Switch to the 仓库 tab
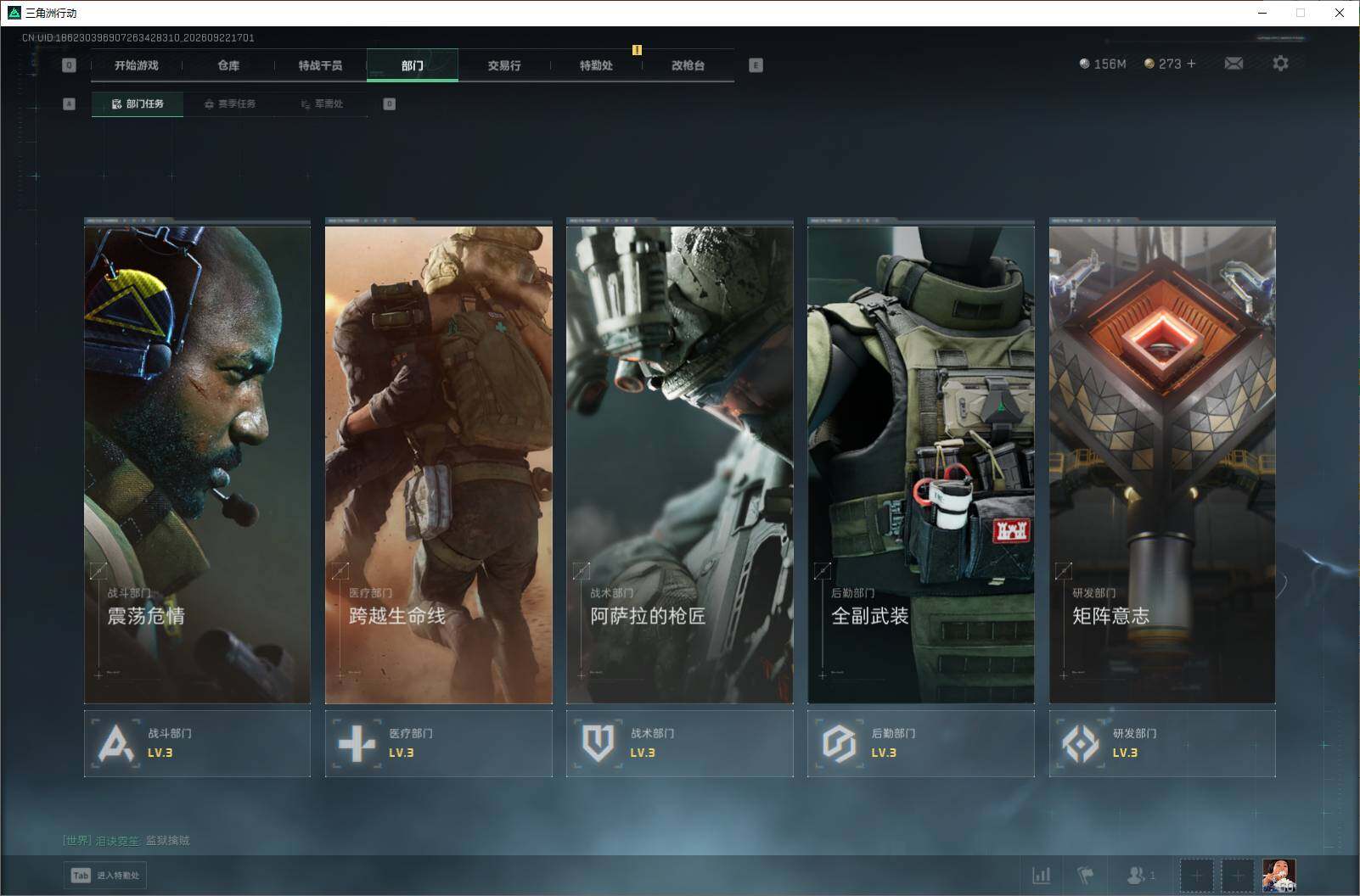This screenshot has width=1360, height=896. pos(228,65)
